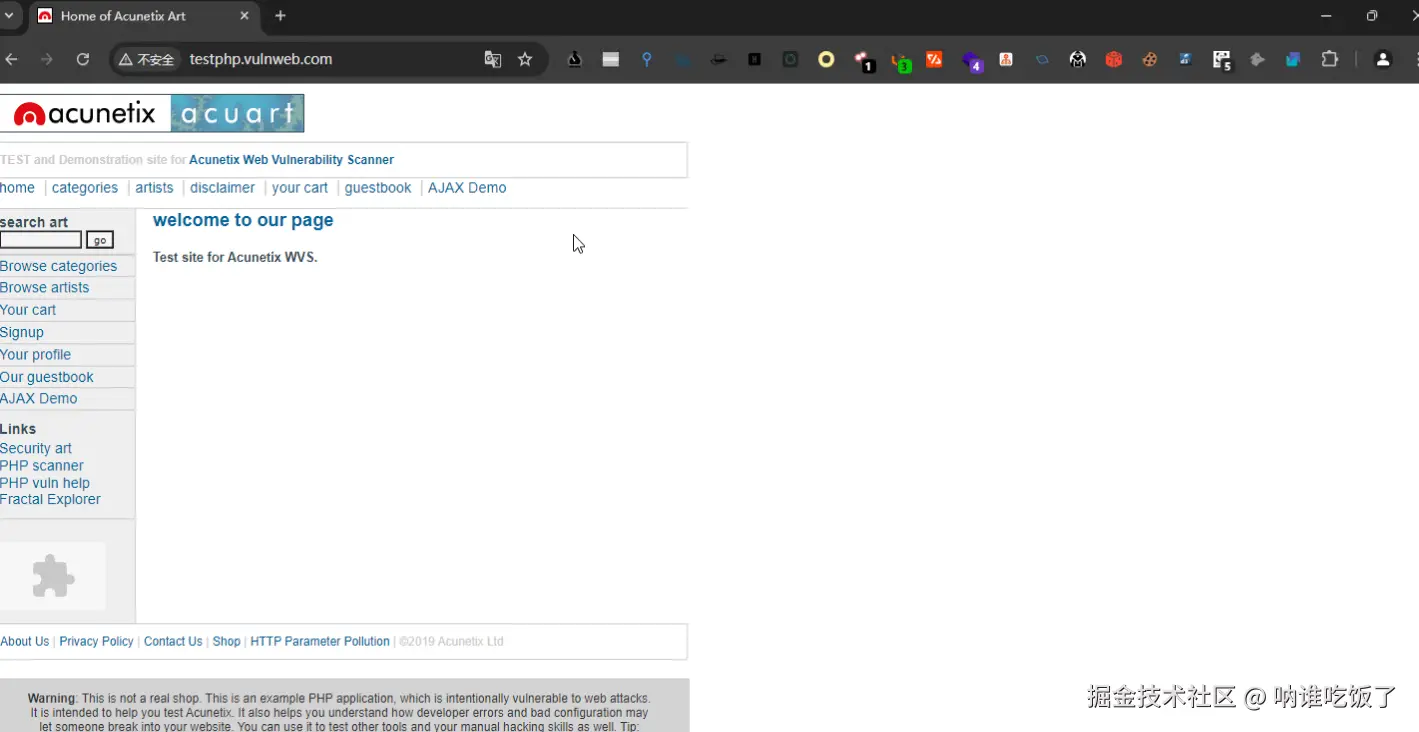Open Privacy Policy footer link
The height and width of the screenshot is (732, 1419).
pos(96,642)
